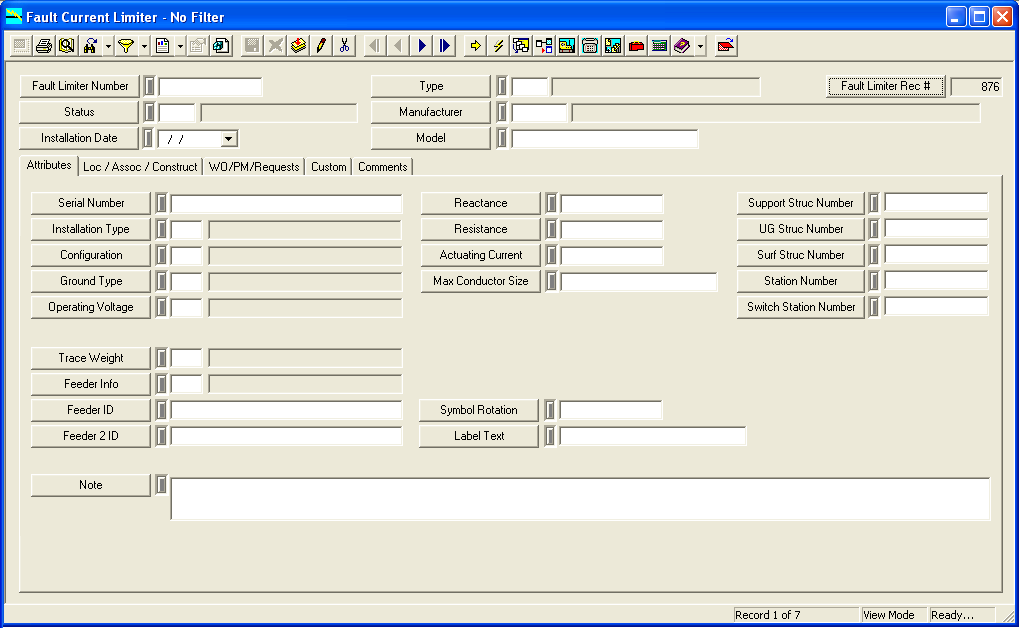Click the Label Text input field

(652, 436)
